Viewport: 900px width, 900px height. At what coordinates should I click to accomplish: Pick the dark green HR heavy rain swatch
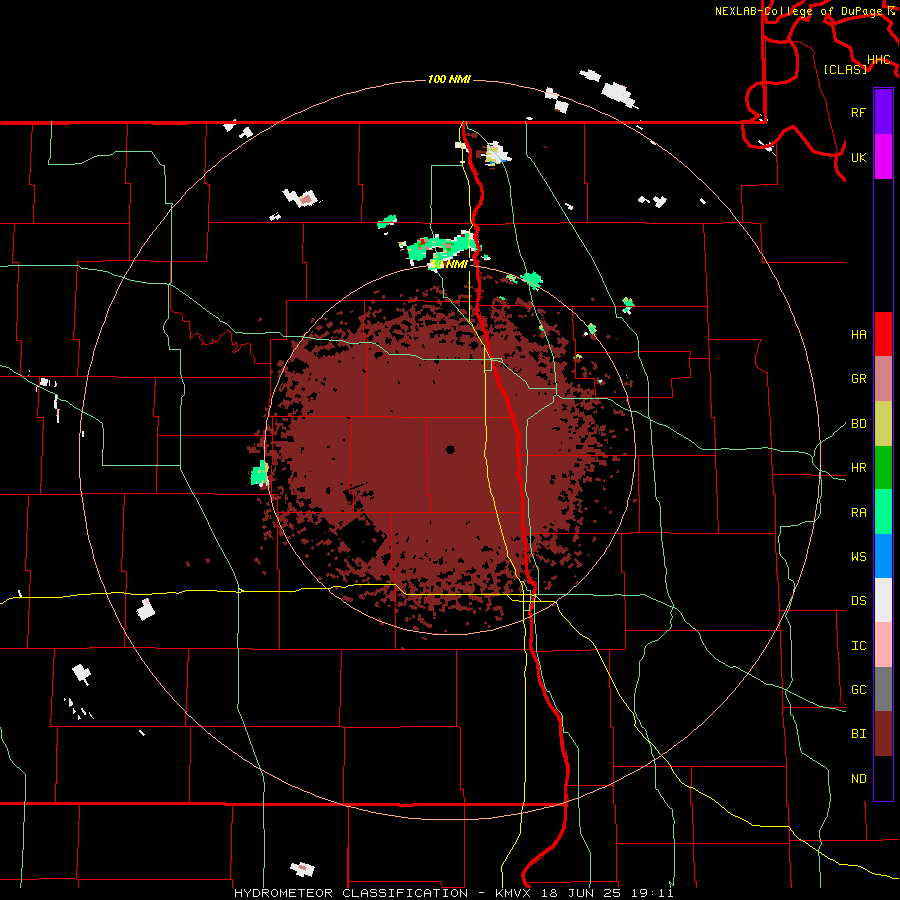[883, 468]
